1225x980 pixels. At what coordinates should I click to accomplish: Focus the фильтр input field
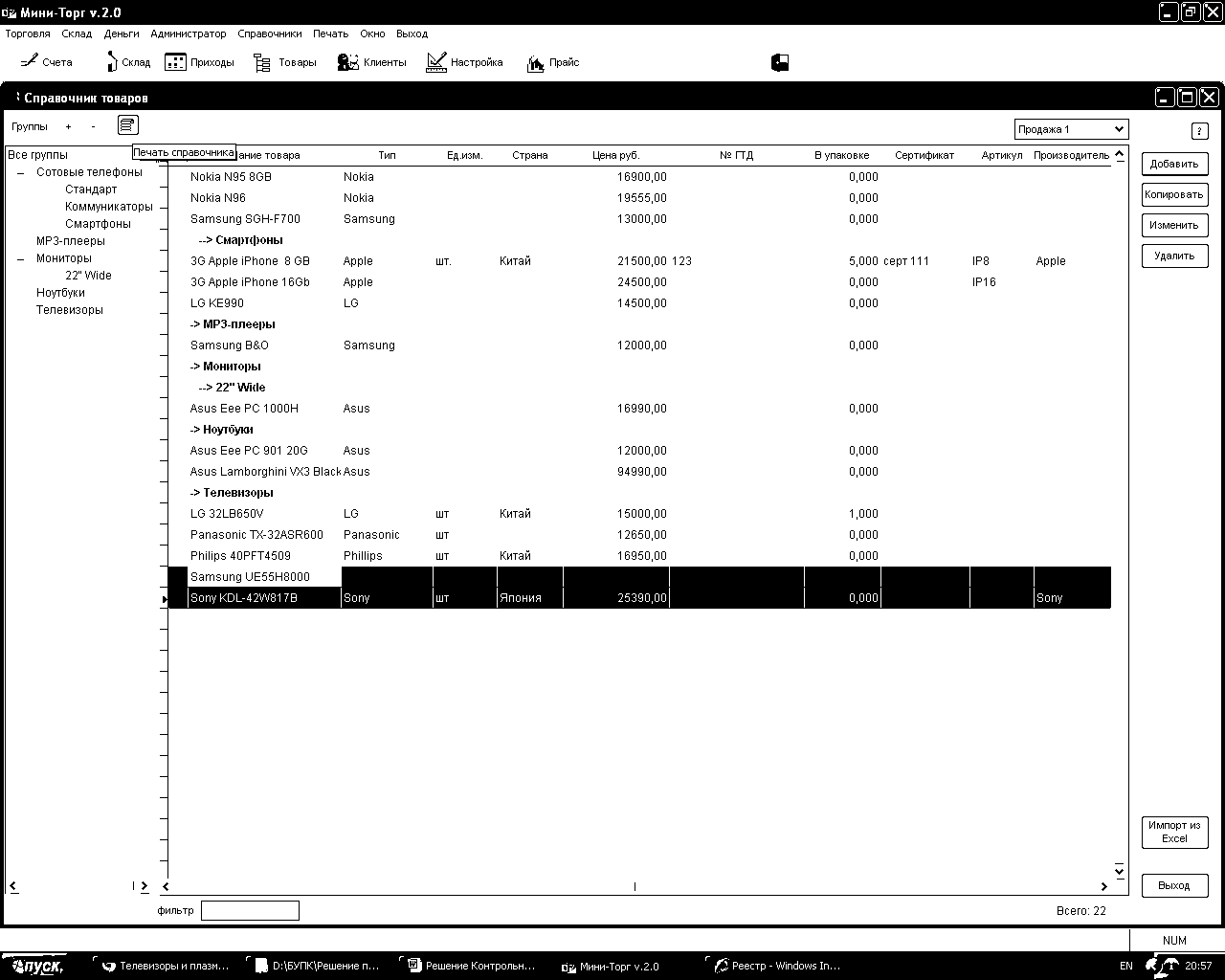pos(250,911)
